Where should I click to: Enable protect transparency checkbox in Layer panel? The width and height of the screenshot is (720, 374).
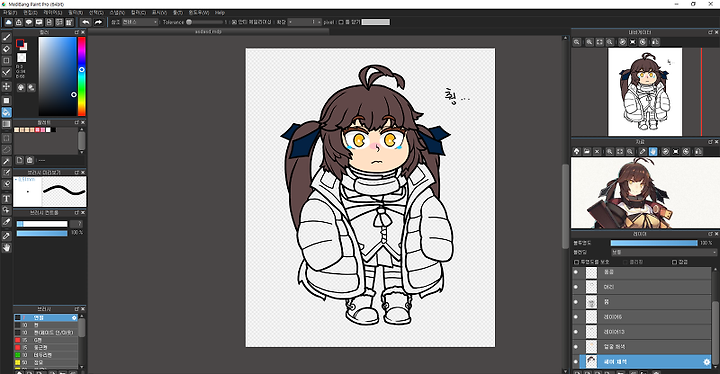pos(577,262)
